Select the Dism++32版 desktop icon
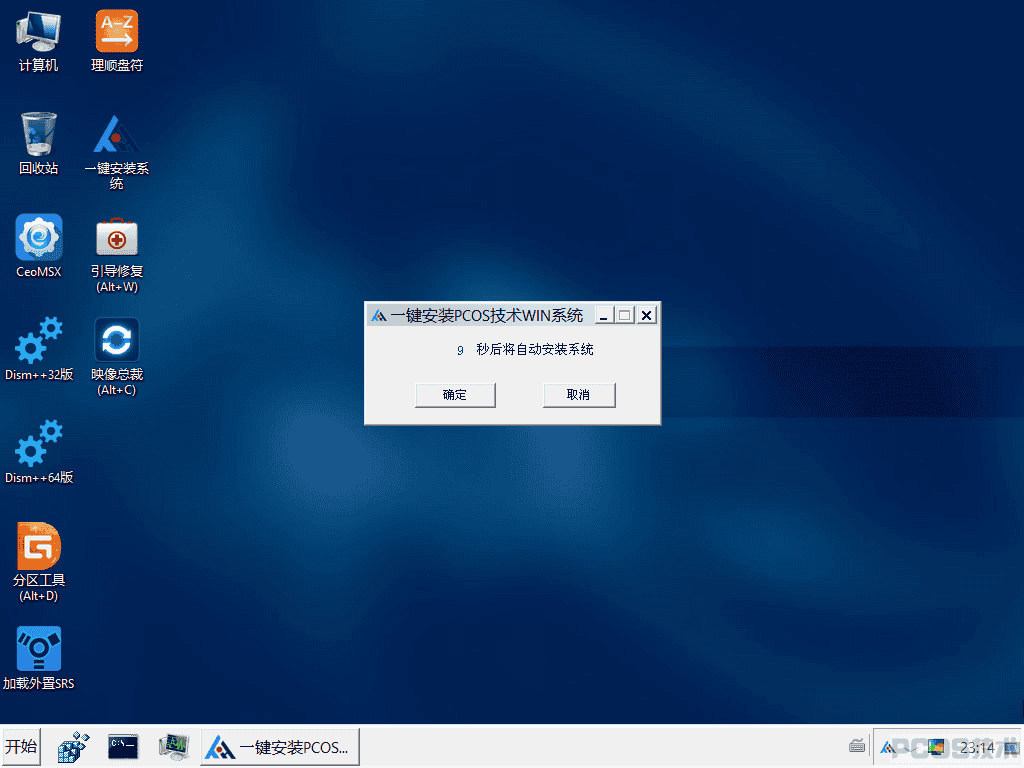 (x=39, y=350)
